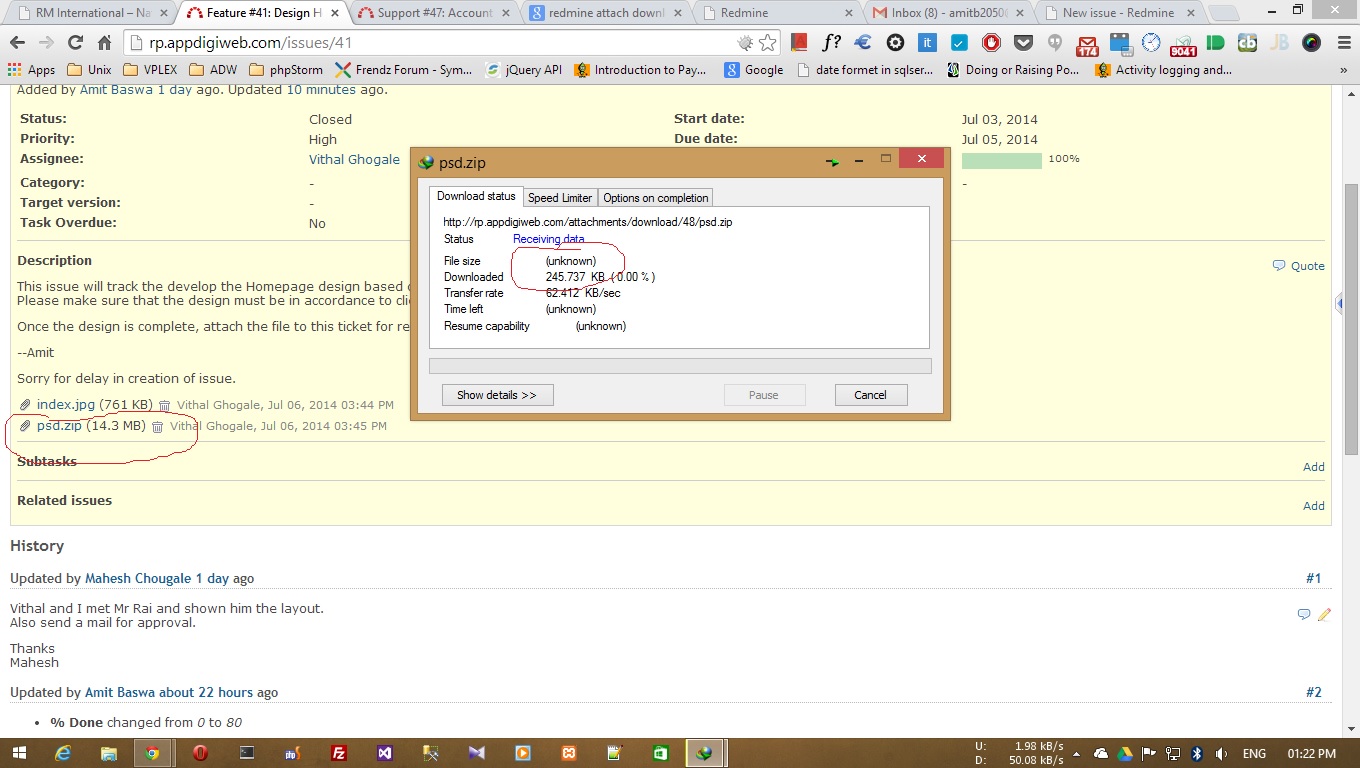Click the browser address bar URL
1360x768 pixels.
(430, 43)
